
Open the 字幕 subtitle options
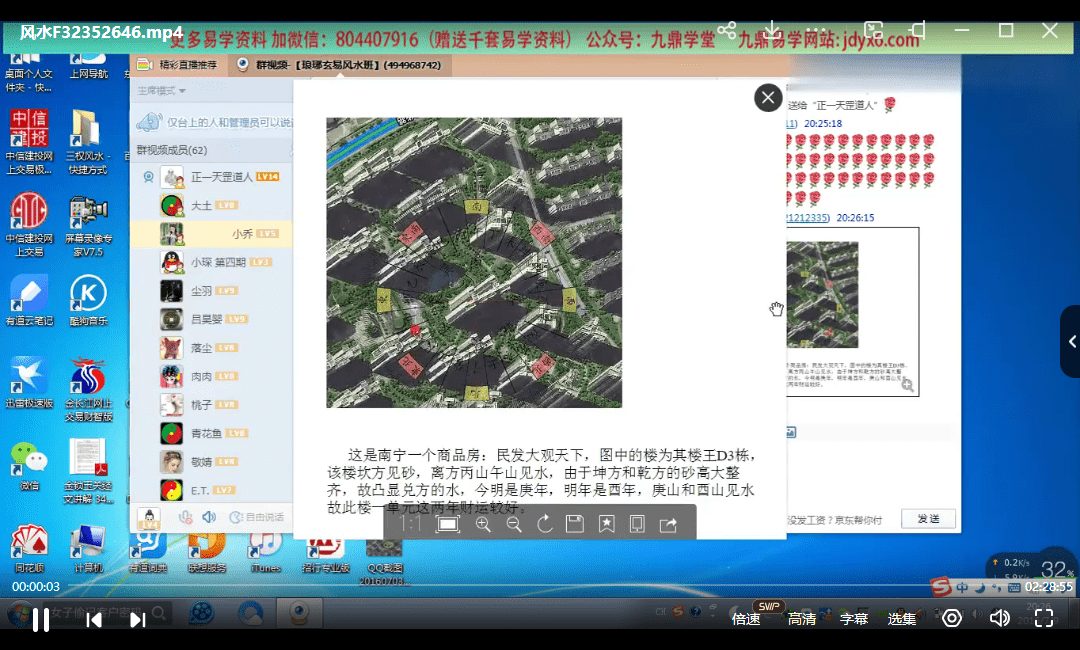pyautogui.click(x=854, y=619)
